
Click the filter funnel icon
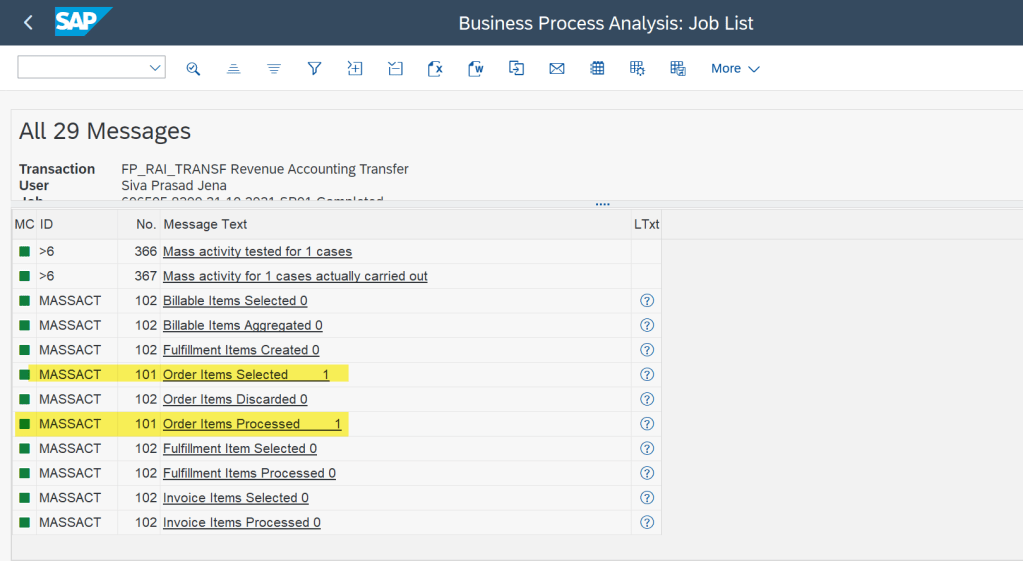(314, 68)
